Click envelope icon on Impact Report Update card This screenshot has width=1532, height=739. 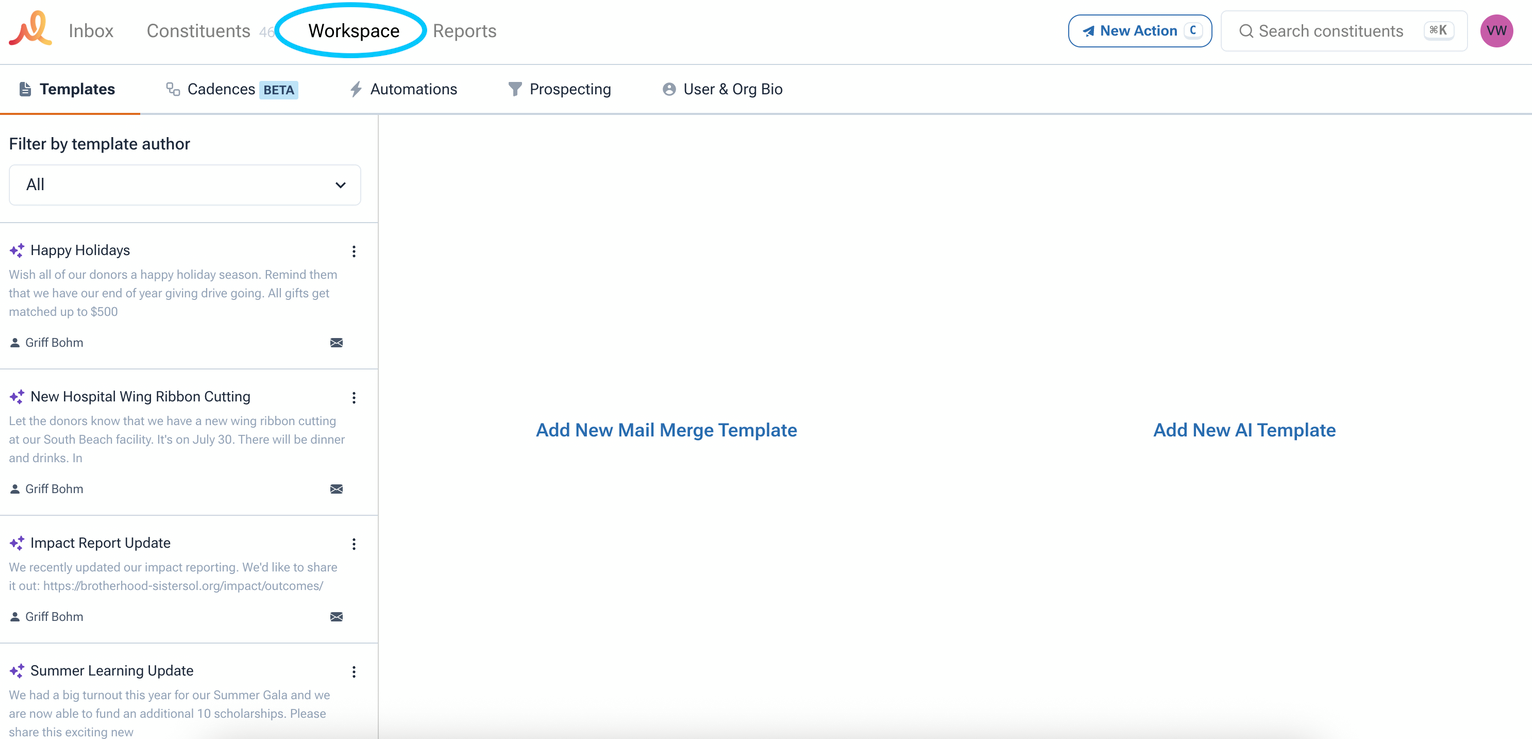coord(337,617)
